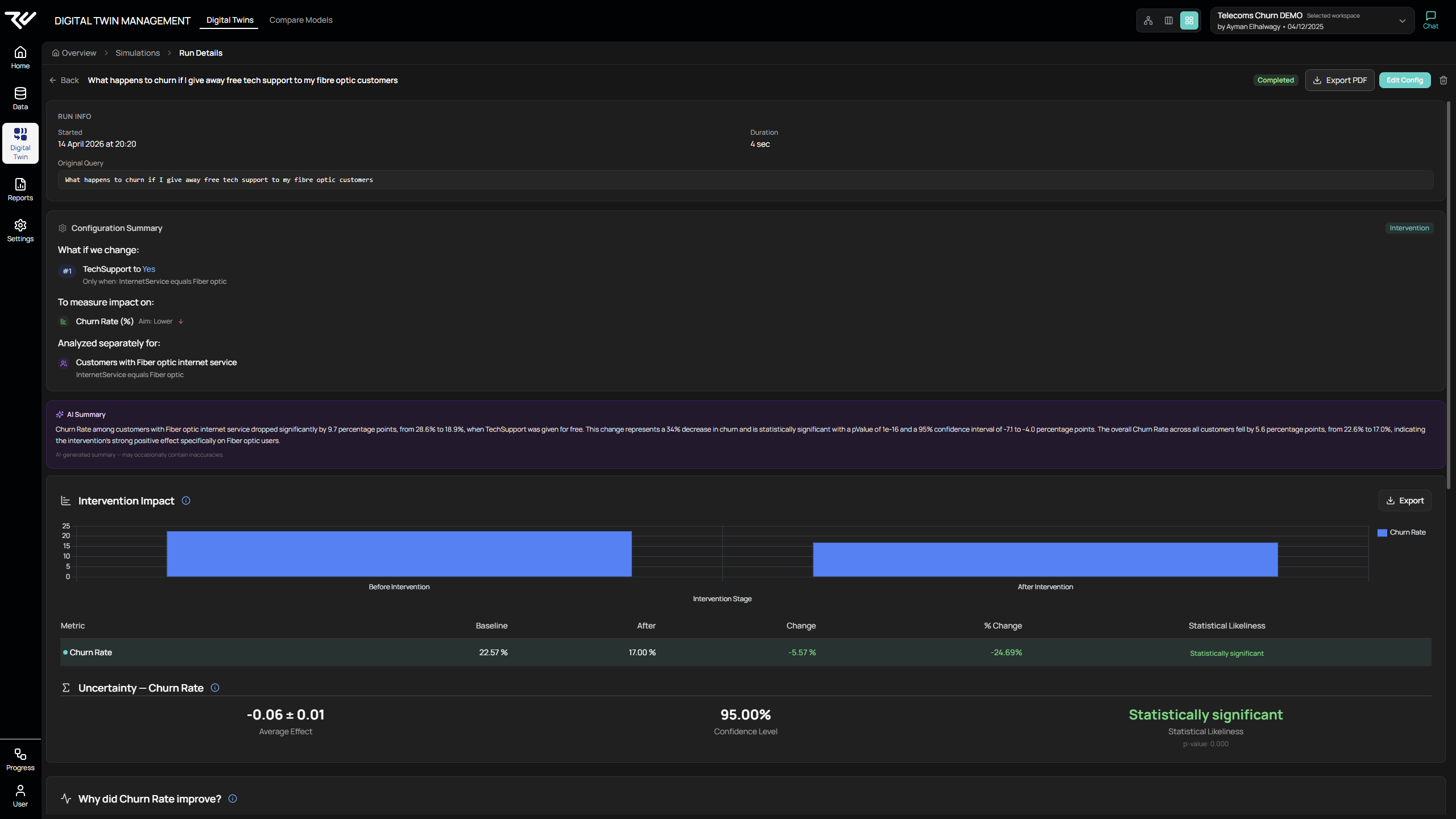Viewport: 1456px width, 819px height.
Task: Open the Reports sidebar section
Action: tap(20, 189)
